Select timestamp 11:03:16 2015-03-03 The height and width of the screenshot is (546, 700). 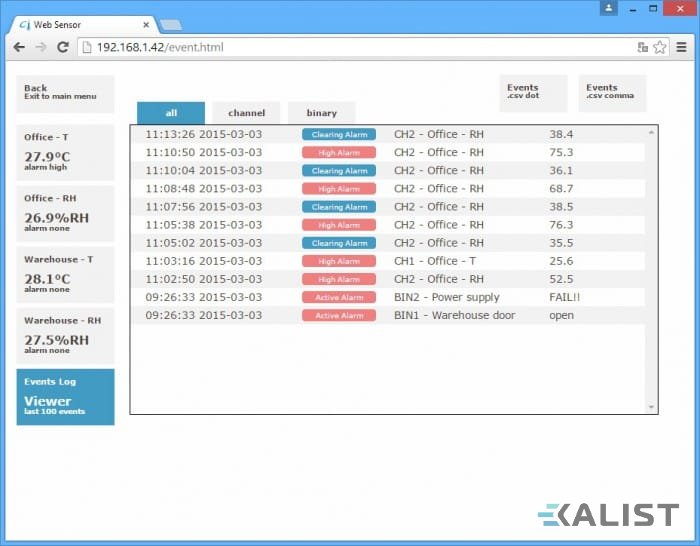204,261
